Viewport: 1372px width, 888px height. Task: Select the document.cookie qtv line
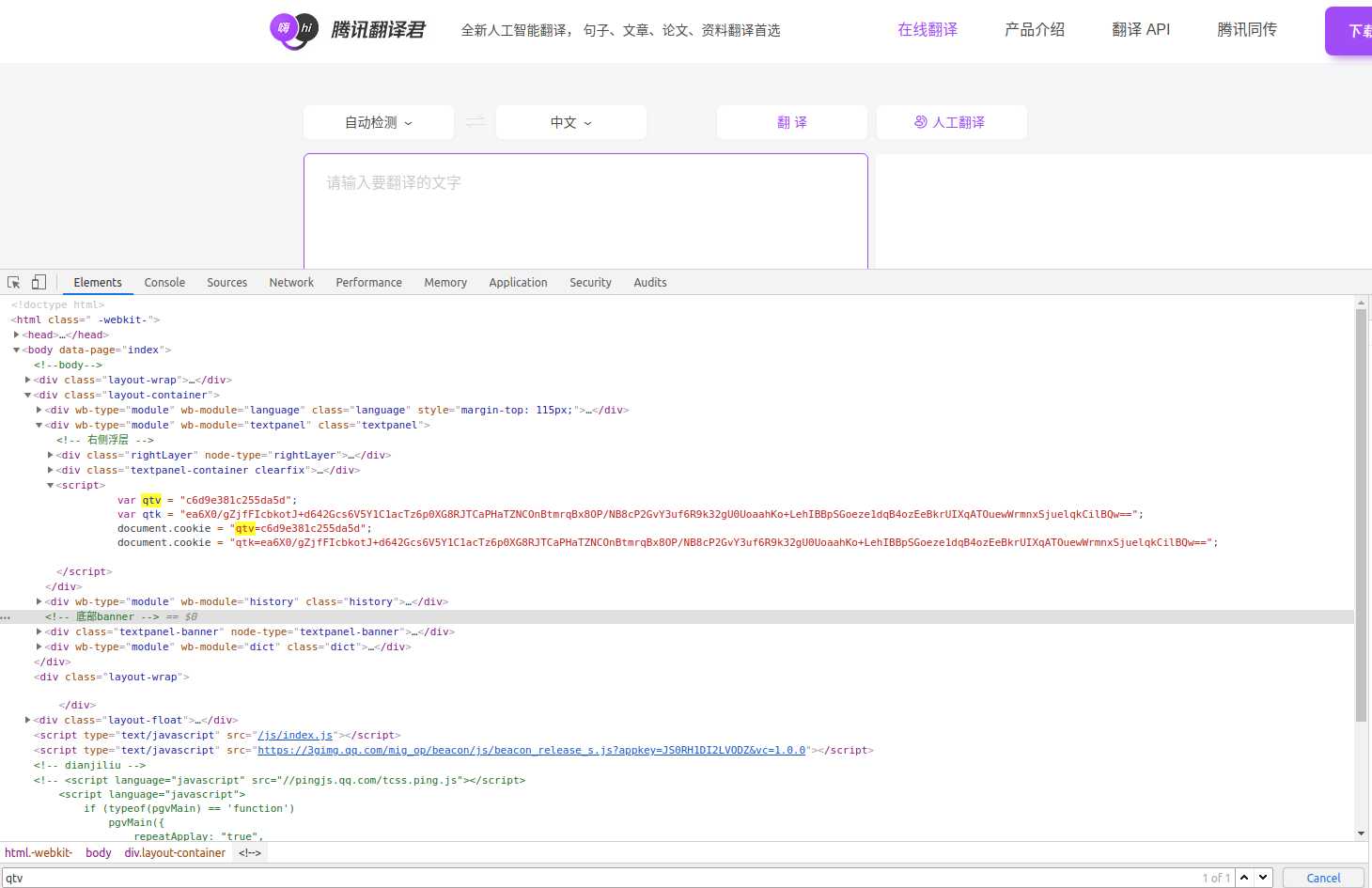[244, 528]
